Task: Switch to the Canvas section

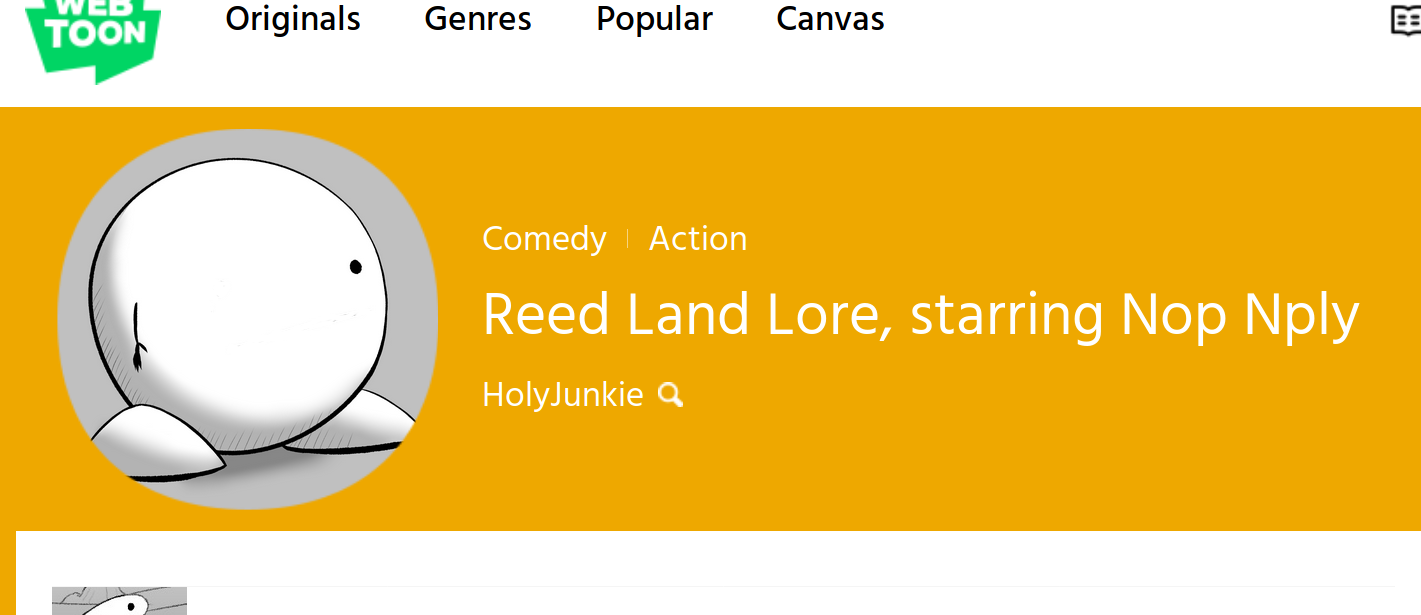Action: pyautogui.click(x=830, y=19)
